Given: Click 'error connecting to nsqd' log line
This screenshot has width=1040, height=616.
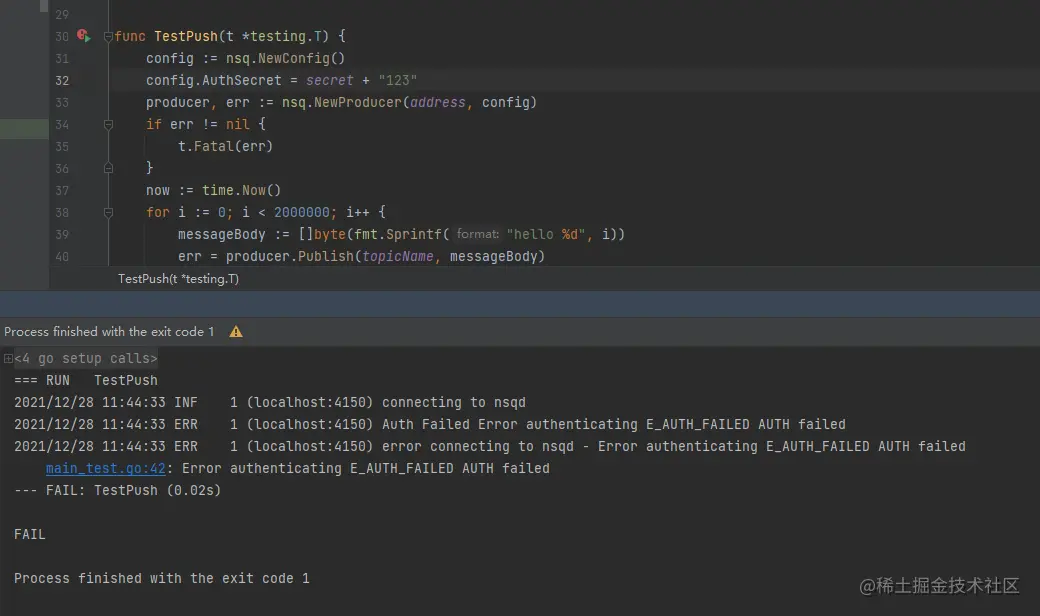Looking at the screenshot, I should [489, 446].
